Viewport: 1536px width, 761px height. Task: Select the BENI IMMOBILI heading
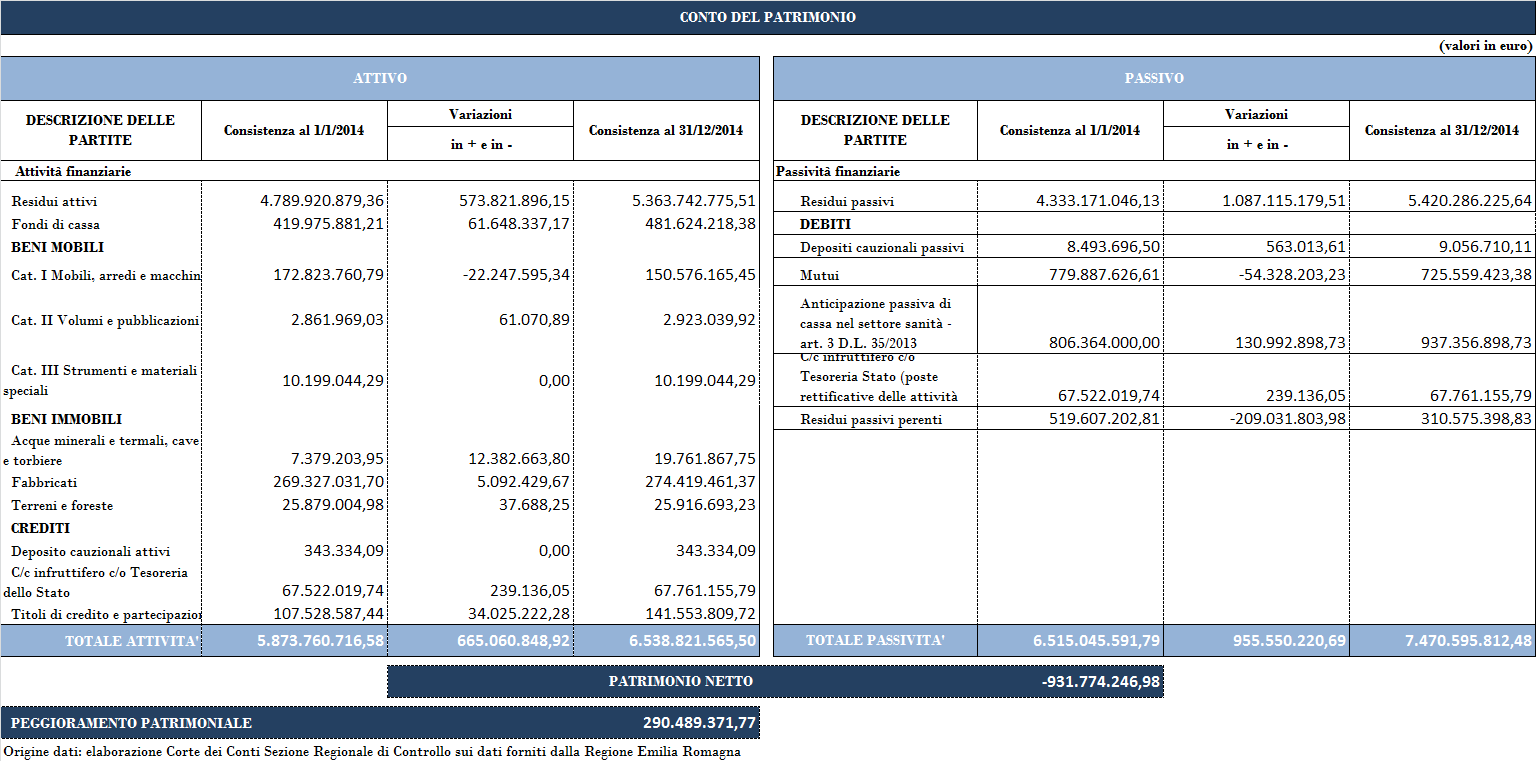click(x=66, y=419)
